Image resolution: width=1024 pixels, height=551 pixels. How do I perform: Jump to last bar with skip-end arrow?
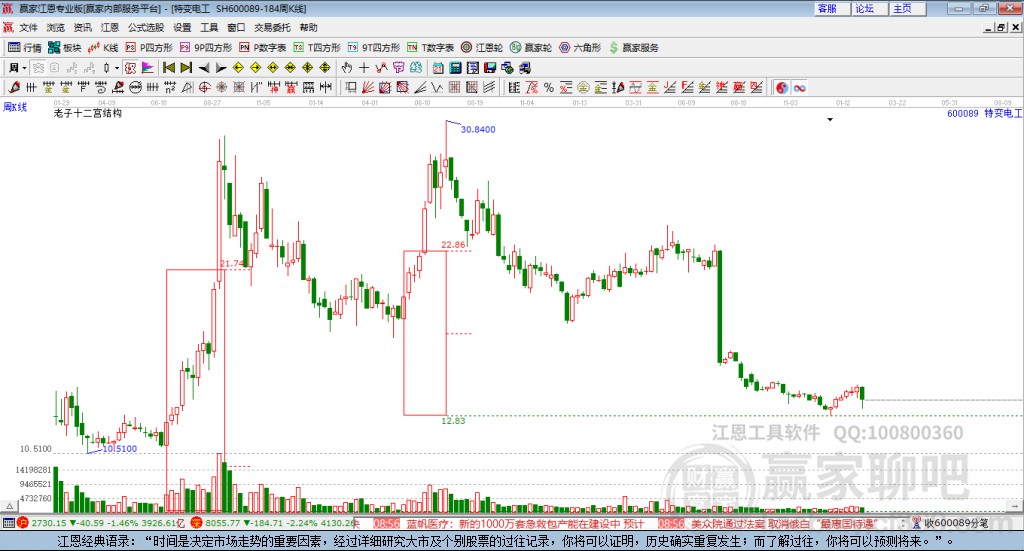point(186,68)
